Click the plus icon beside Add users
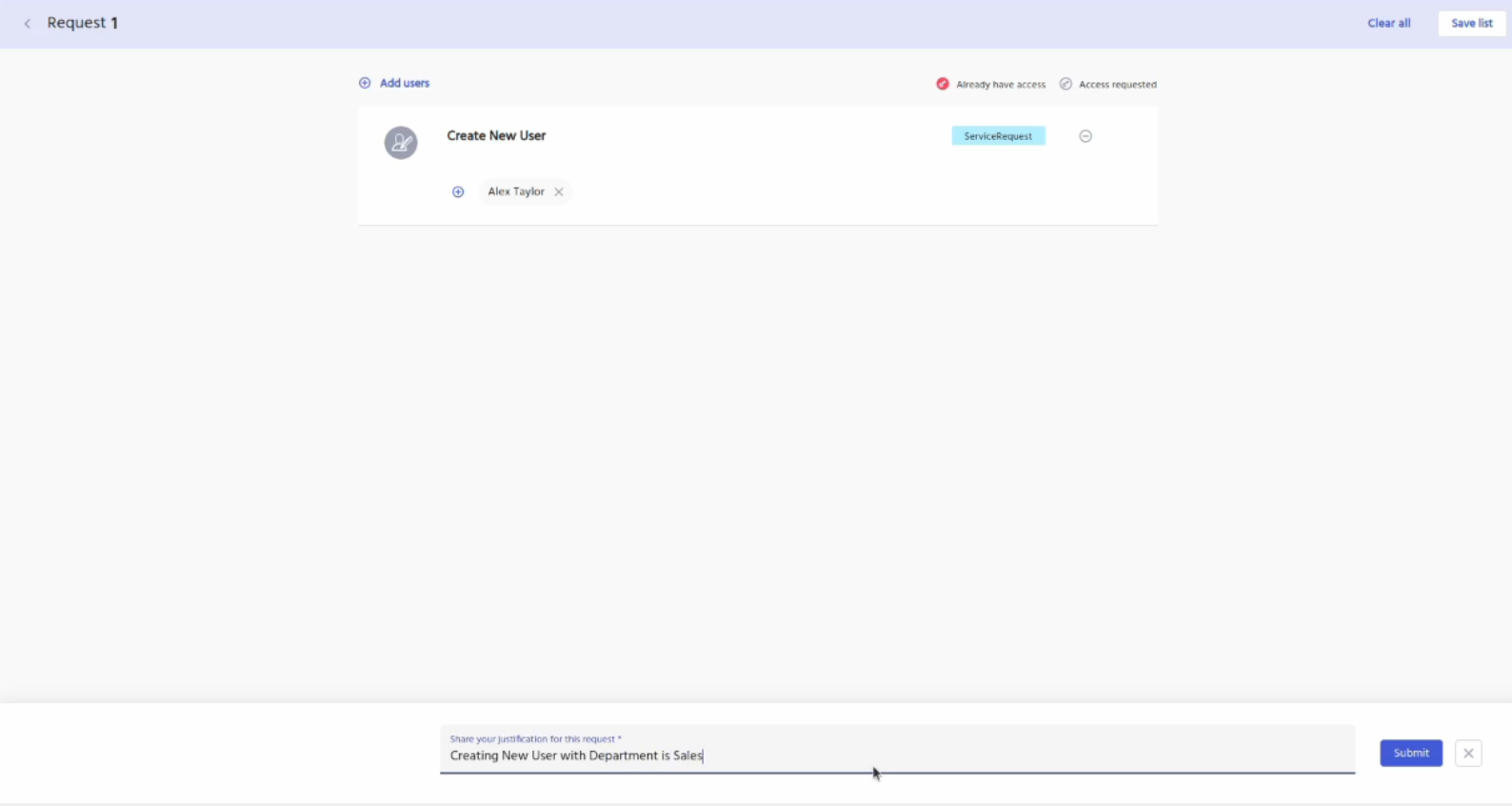1512x806 pixels. pos(365,83)
